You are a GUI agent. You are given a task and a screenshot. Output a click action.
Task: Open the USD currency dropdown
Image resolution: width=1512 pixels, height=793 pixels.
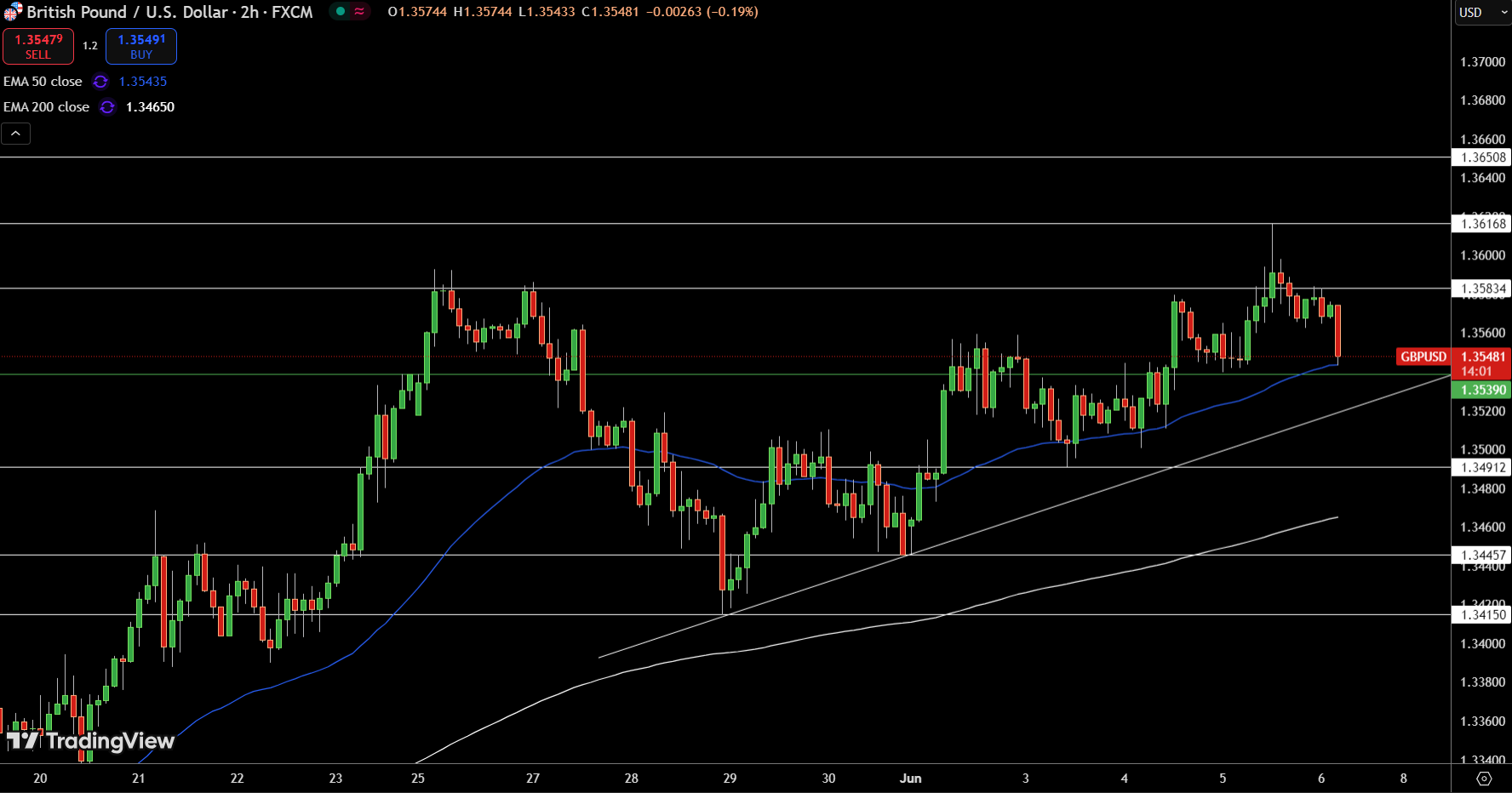1482,13
